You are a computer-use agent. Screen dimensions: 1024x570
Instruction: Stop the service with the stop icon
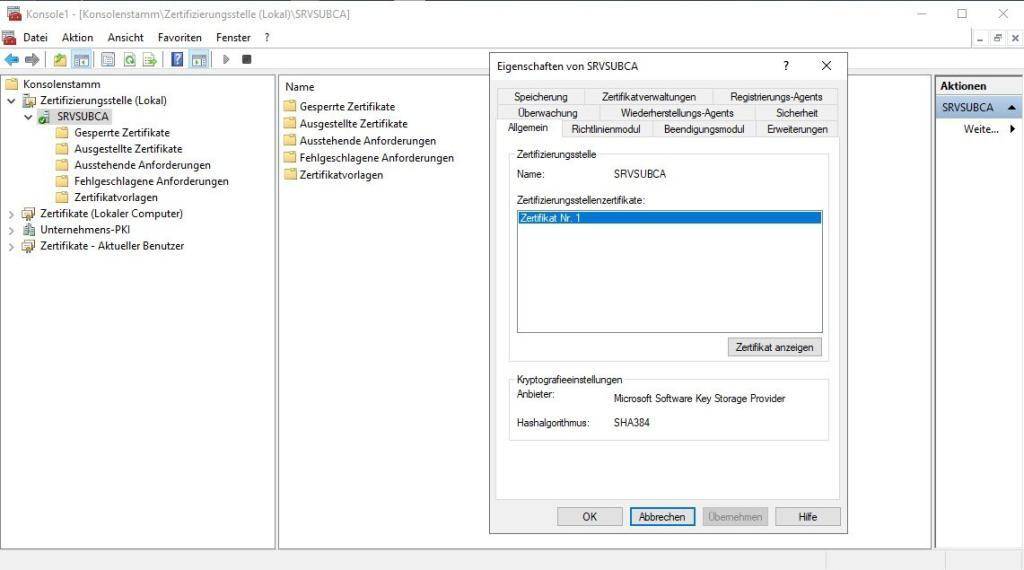pyautogui.click(x=246, y=59)
